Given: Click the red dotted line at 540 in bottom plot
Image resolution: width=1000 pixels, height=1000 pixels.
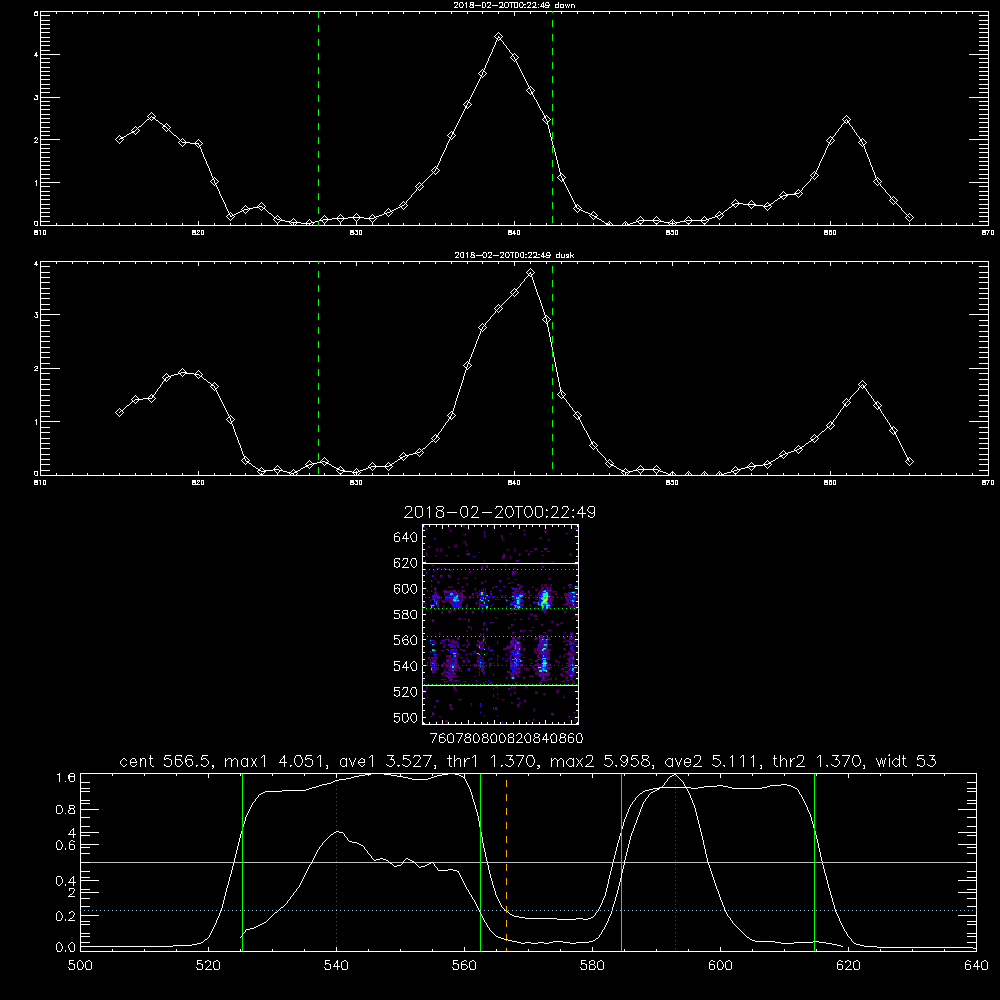Looking at the screenshot, I should tap(337, 861).
